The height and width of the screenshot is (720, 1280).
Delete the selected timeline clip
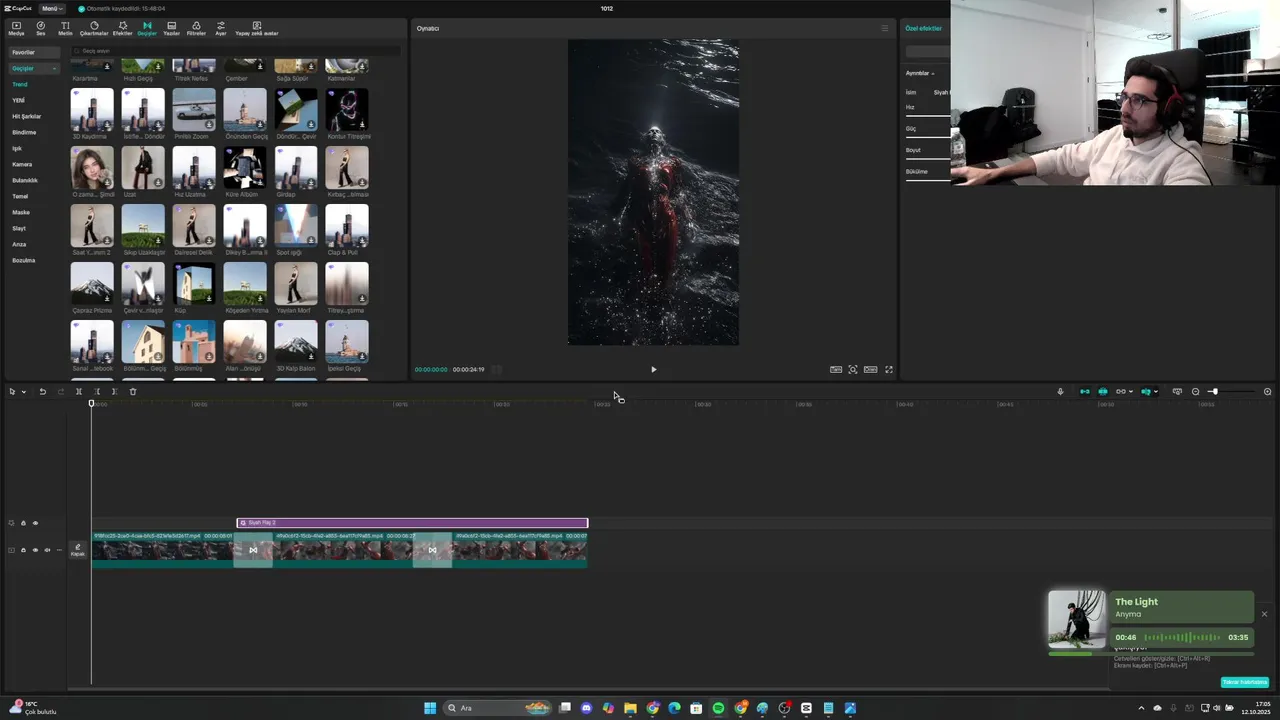(133, 392)
